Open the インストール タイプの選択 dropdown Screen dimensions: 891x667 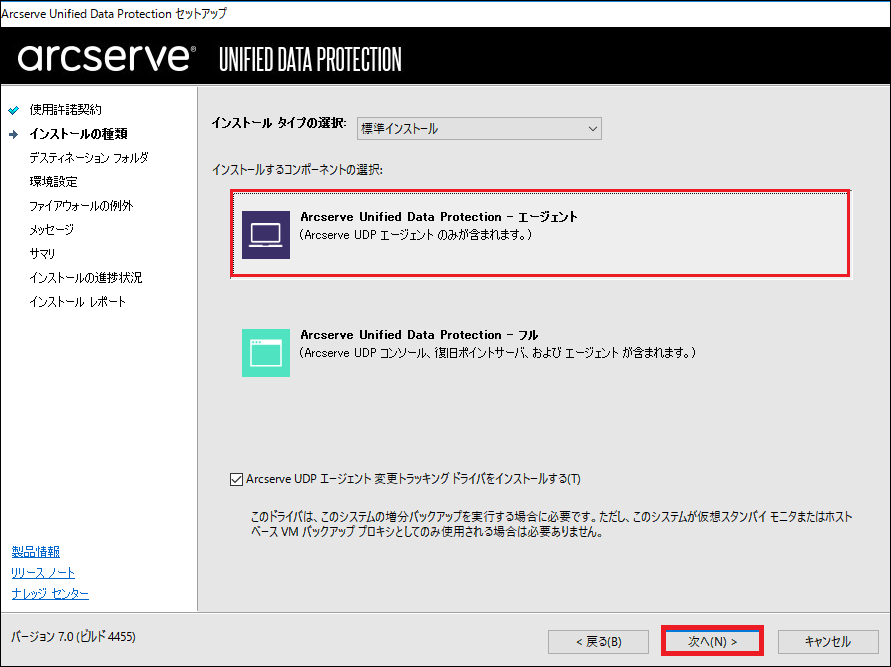coord(479,128)
